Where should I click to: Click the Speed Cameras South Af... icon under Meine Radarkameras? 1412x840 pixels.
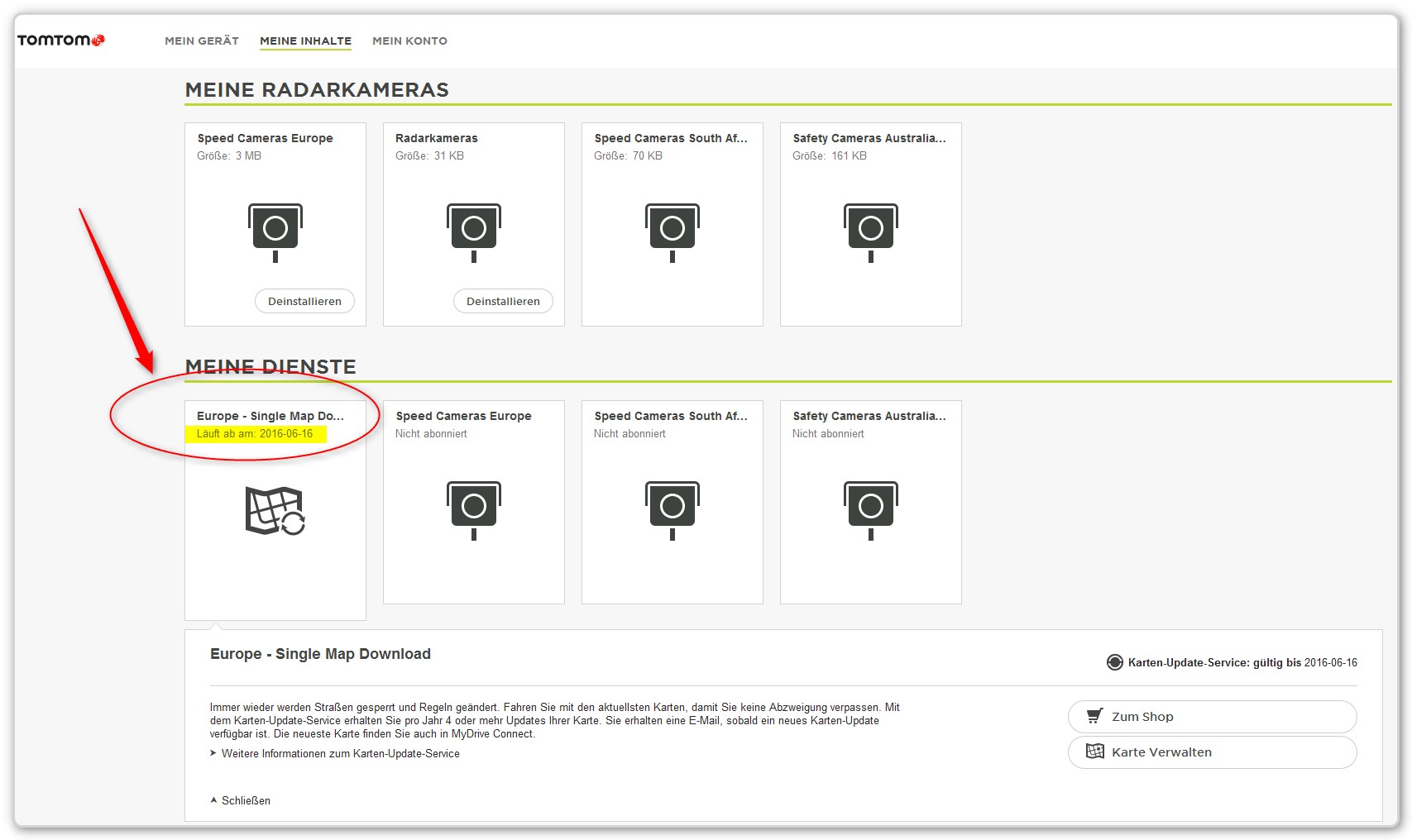[672, 231]
